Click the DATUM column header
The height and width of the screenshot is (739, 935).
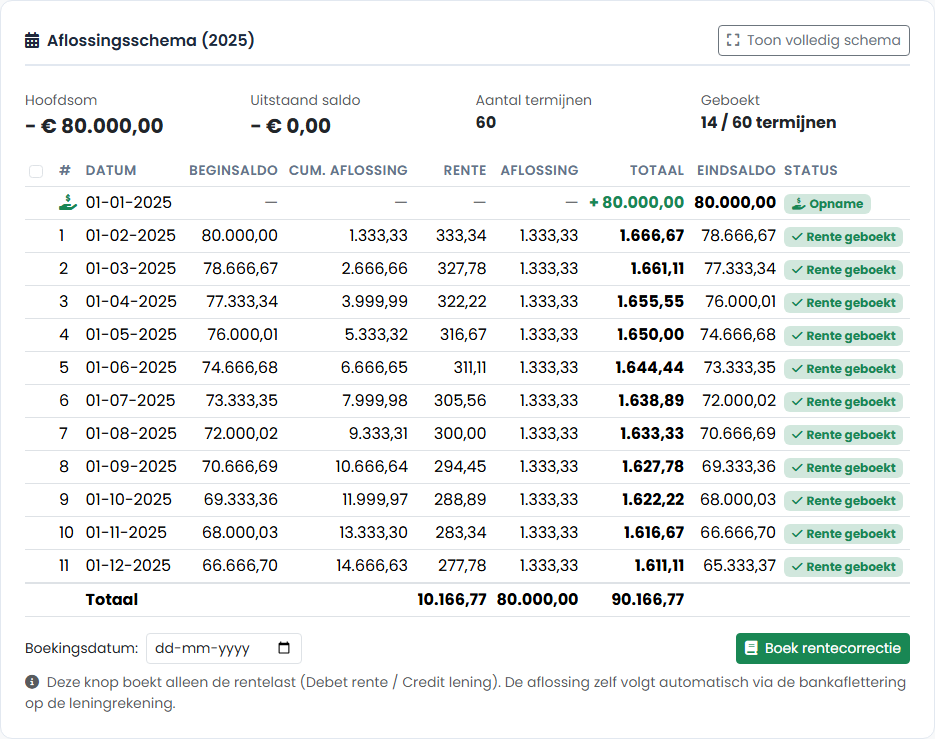(x=111, y=171)
